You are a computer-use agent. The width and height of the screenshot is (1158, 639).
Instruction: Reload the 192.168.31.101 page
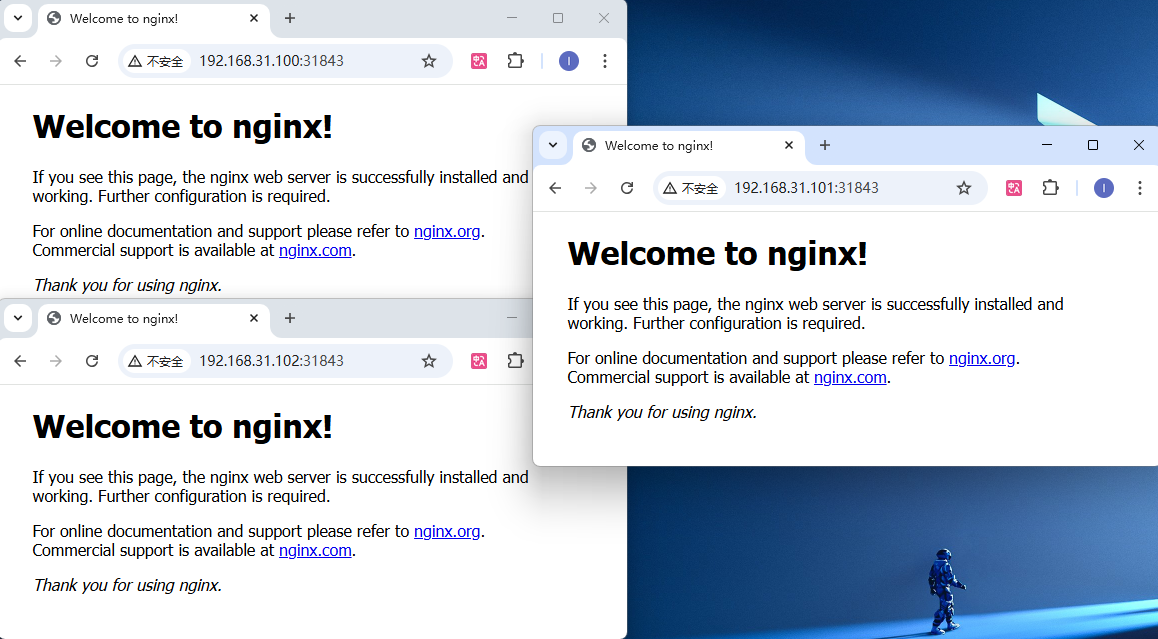626,188
